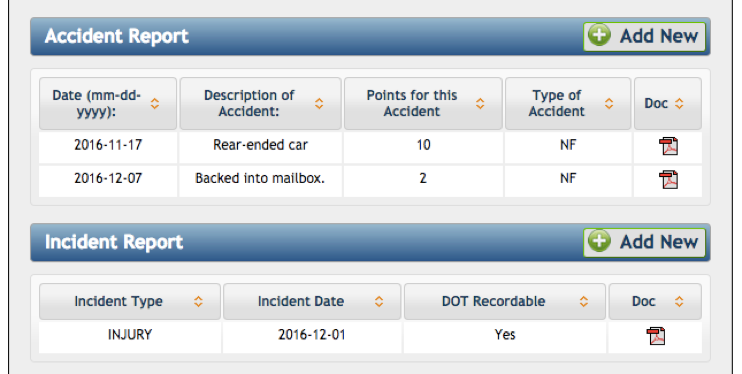Viewport: 742px width, 374px height.
Task: Select the Backed into mailbox description cell
Action: tap(260, 178)
